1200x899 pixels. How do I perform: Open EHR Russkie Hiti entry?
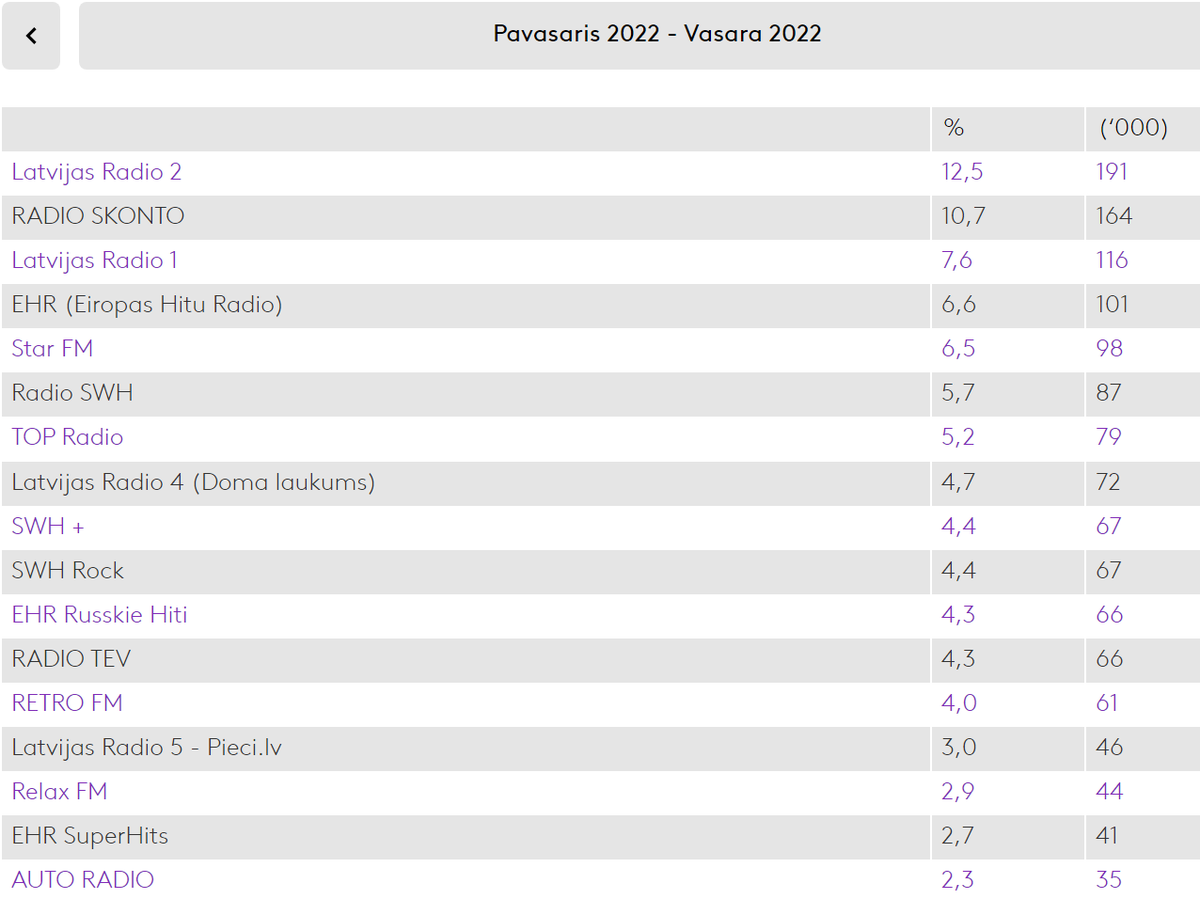click(99, 614)
